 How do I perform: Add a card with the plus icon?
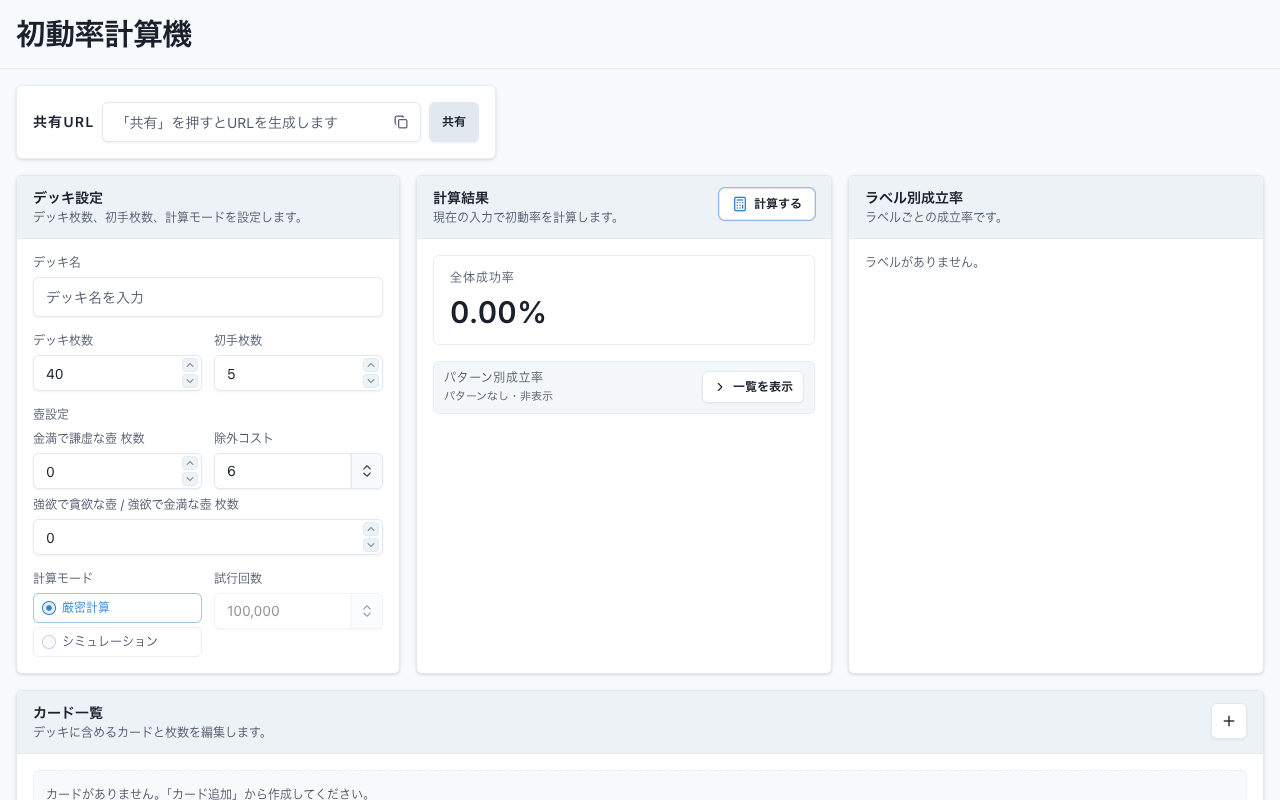point(1229,721)
